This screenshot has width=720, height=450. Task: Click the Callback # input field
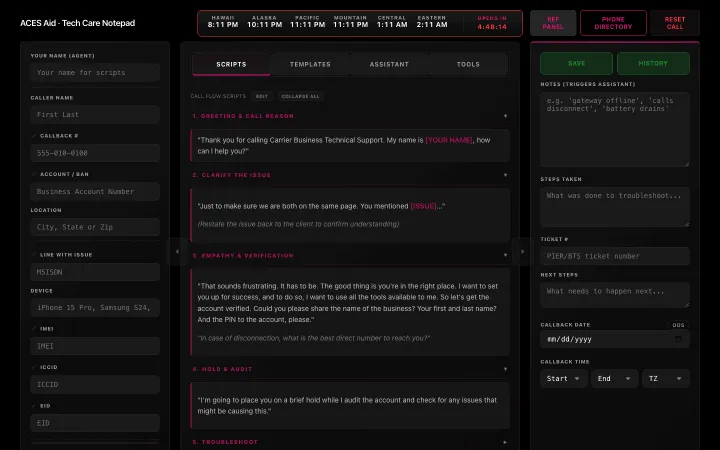(x=95, y=153)
